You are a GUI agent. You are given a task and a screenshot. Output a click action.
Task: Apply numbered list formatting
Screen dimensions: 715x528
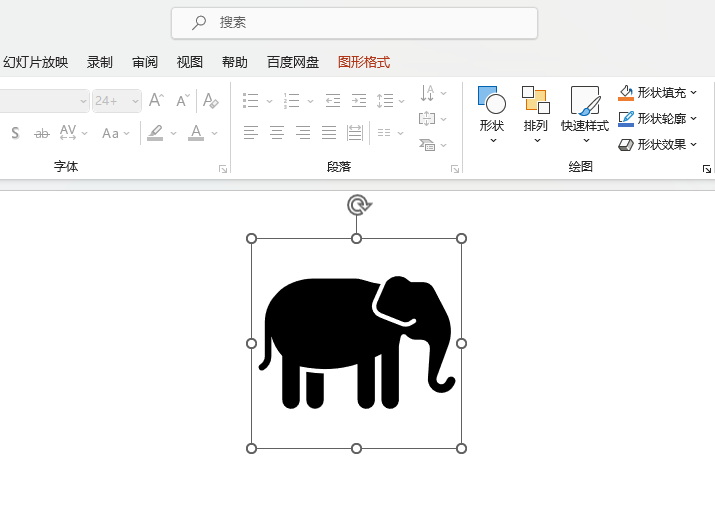point(291,101)
